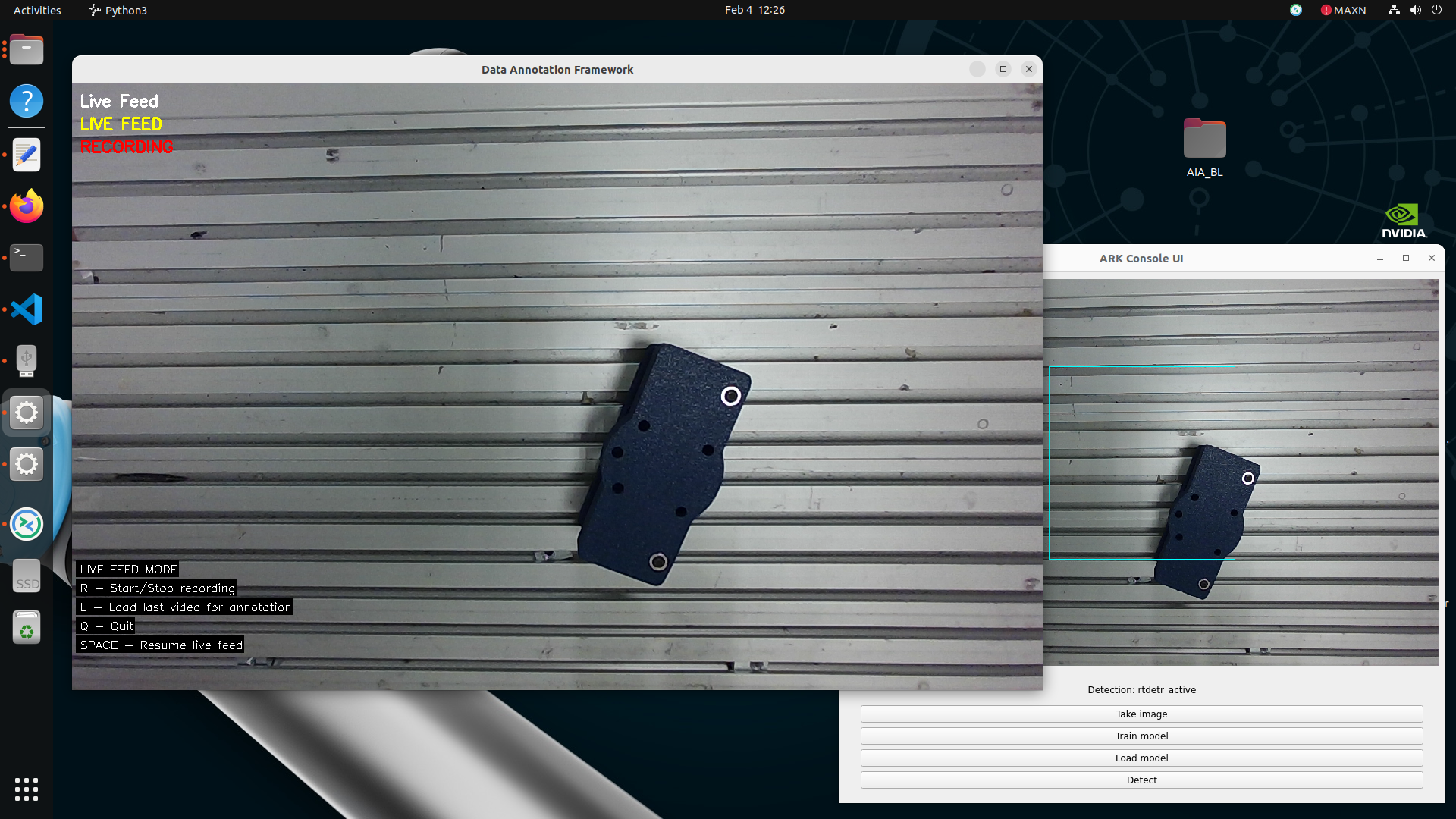
Task: Maximize the Data Annotation Framework window
Action: pos(1003,69)
